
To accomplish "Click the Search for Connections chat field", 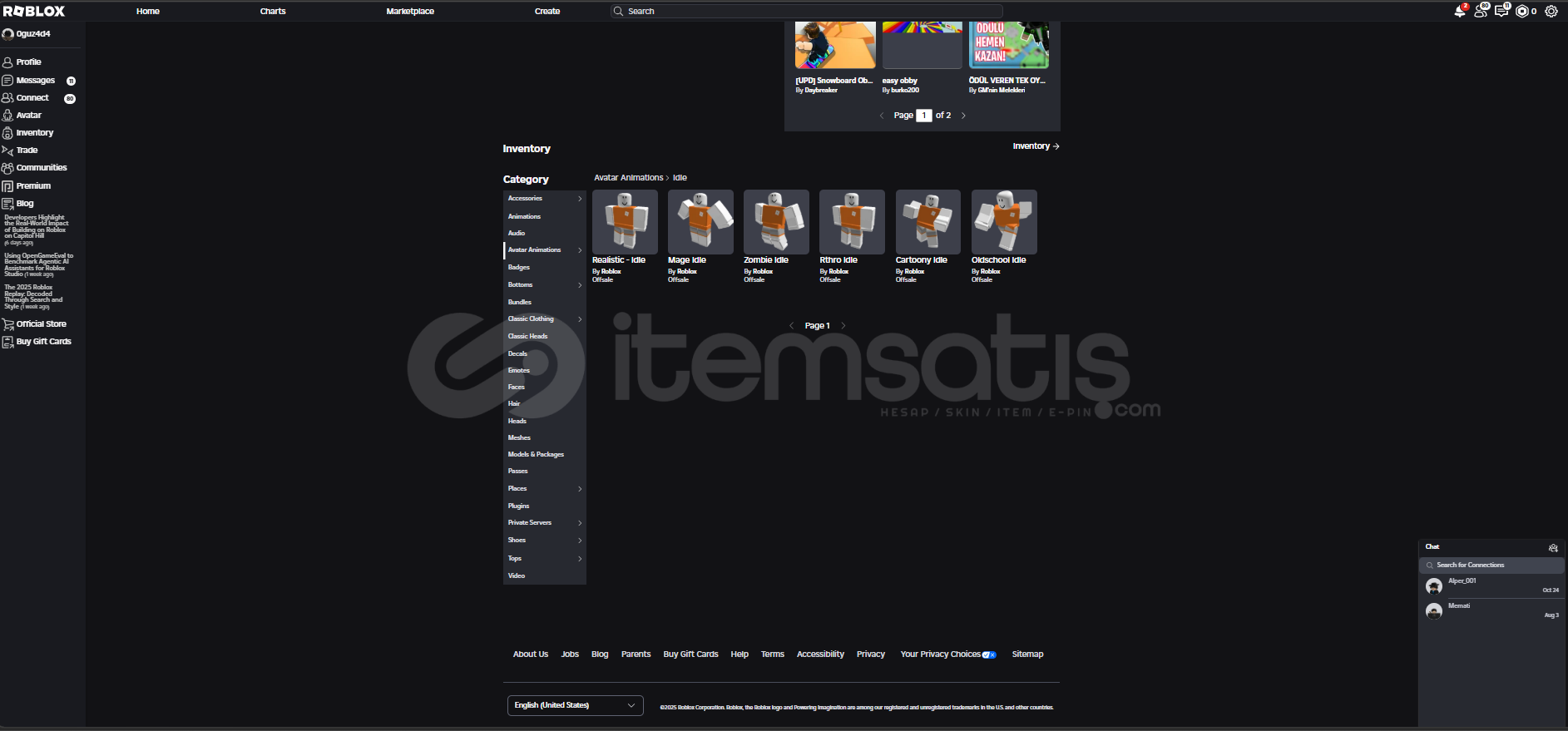I will point(1492,566).
